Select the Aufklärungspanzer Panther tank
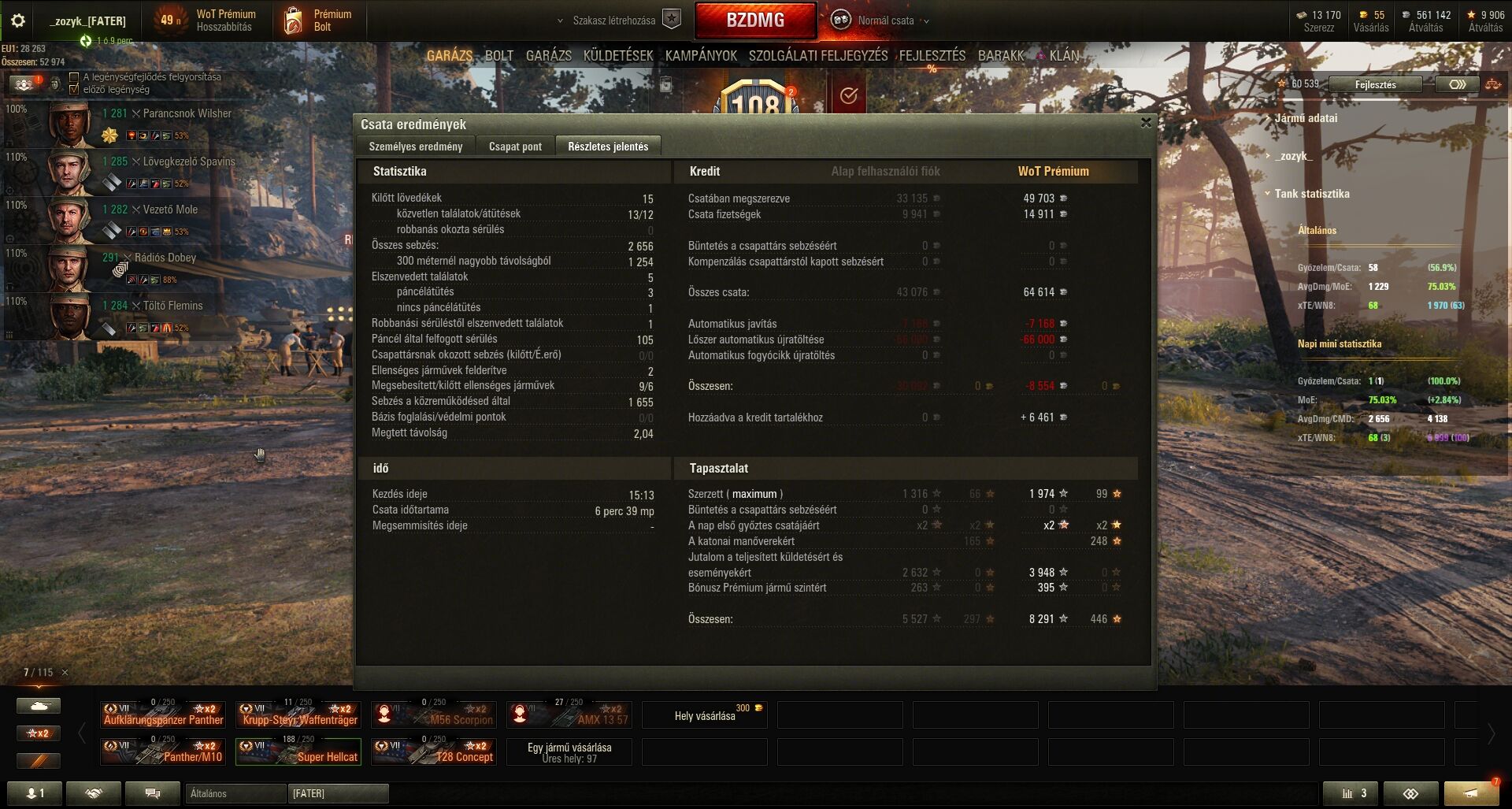The height and width of the screenshot is (809, 1512). coord(163,714)
